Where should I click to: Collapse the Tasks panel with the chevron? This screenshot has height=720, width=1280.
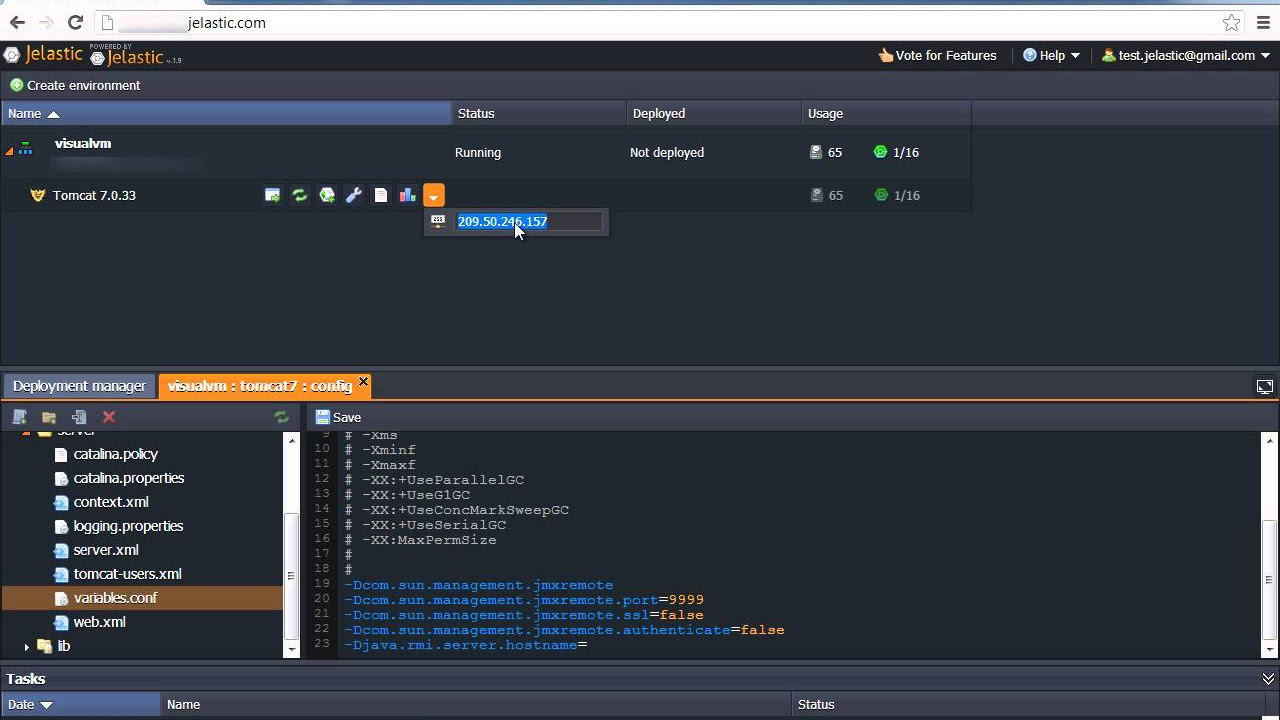pos(1268,679)
